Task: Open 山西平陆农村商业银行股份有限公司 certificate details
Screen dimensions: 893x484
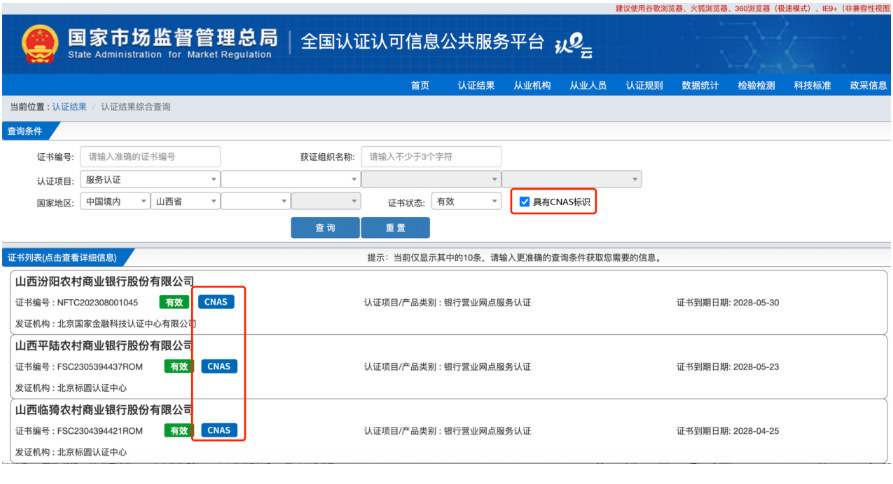Action: pyautogui.click(x=104, y=346)
